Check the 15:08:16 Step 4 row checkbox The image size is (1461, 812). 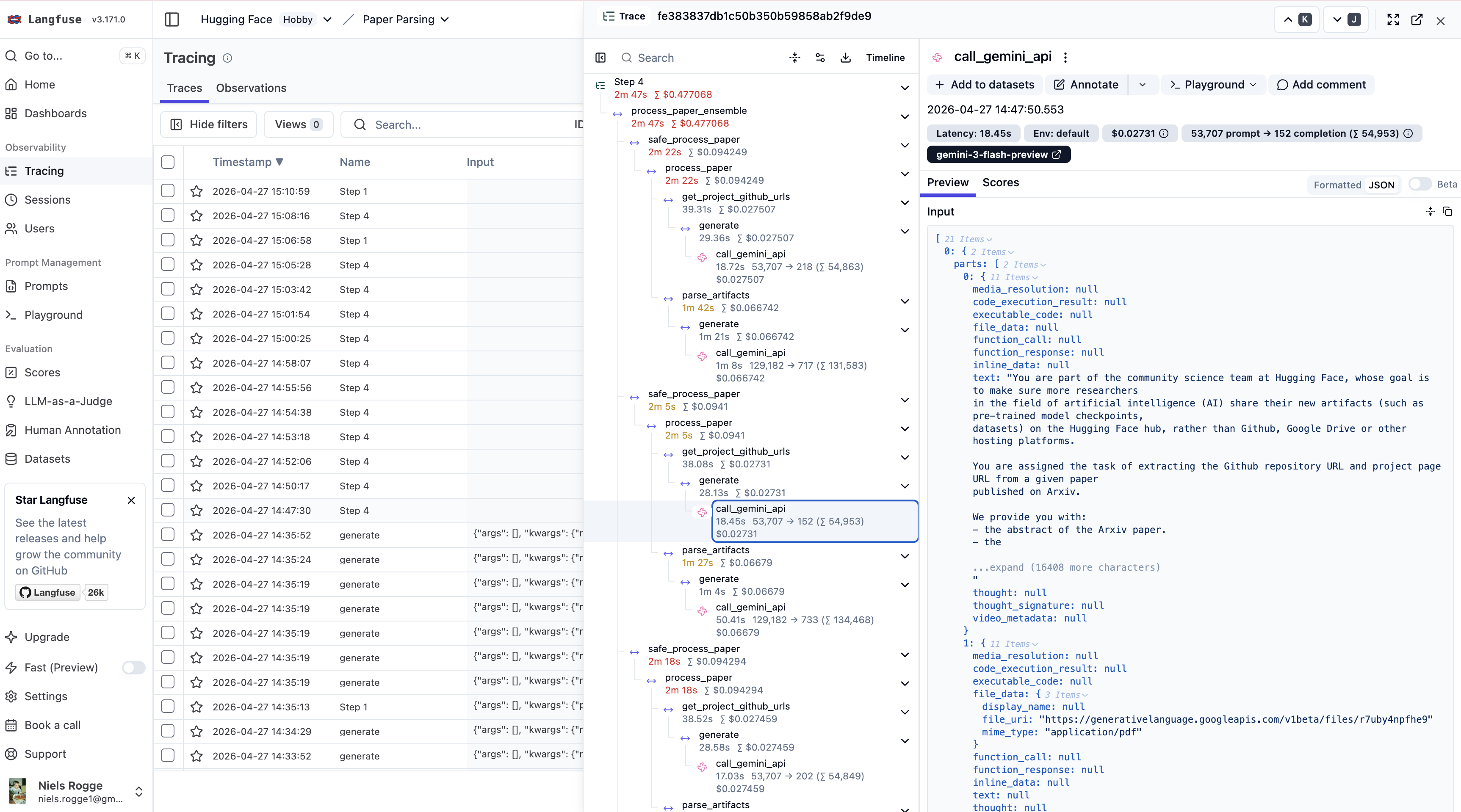168,215
